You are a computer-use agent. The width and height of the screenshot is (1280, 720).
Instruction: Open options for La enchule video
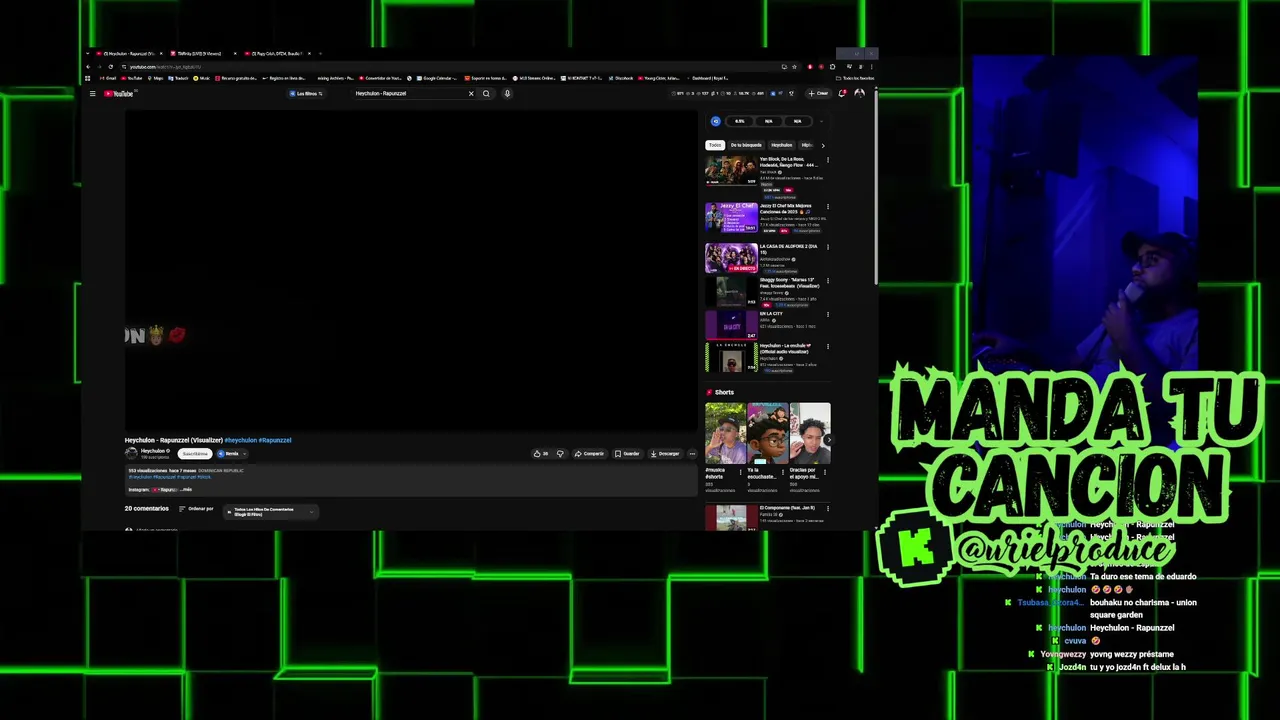point(827,347)
